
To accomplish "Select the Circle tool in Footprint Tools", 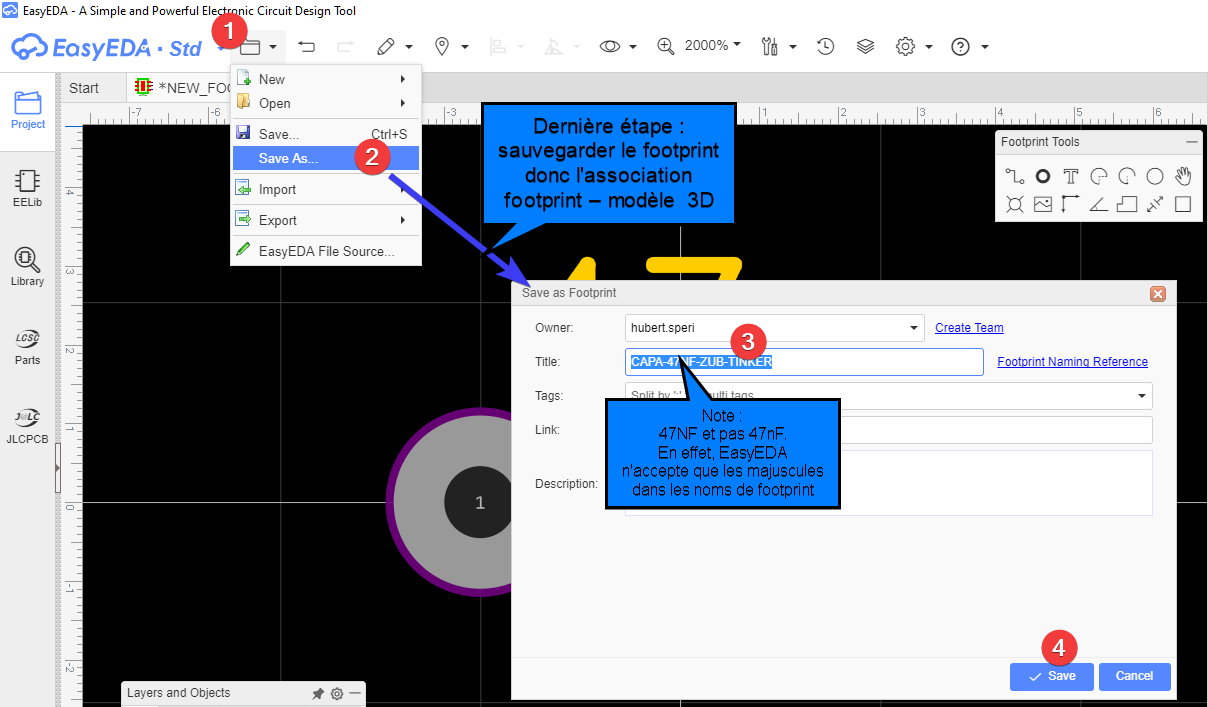I will point(1155,177).
